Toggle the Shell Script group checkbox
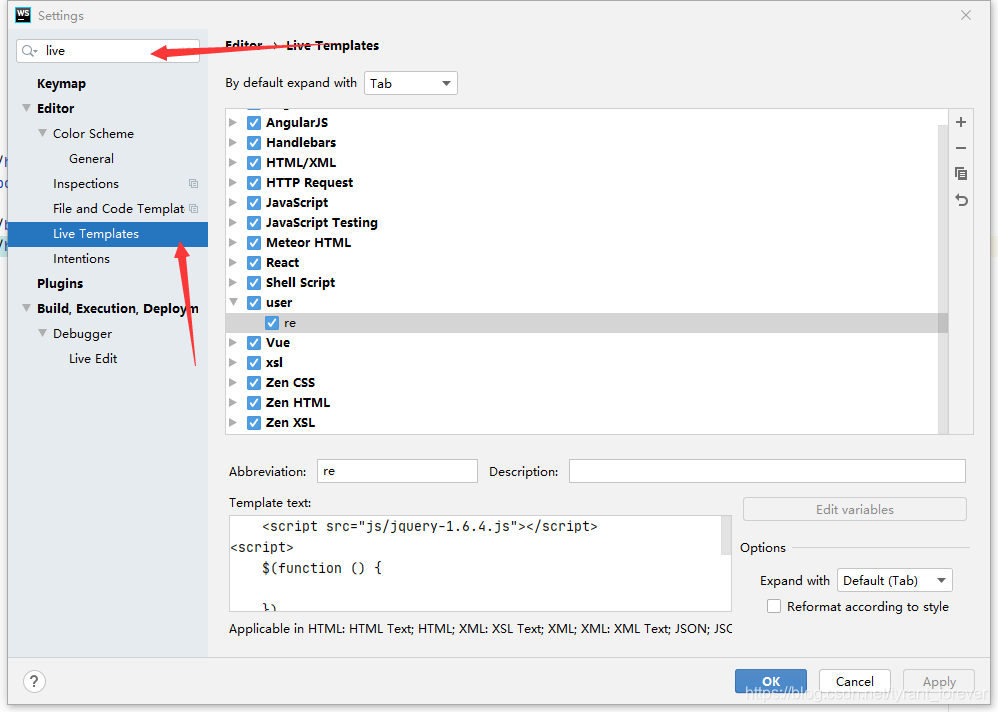998x712 pixels. (x=254, y=283)
